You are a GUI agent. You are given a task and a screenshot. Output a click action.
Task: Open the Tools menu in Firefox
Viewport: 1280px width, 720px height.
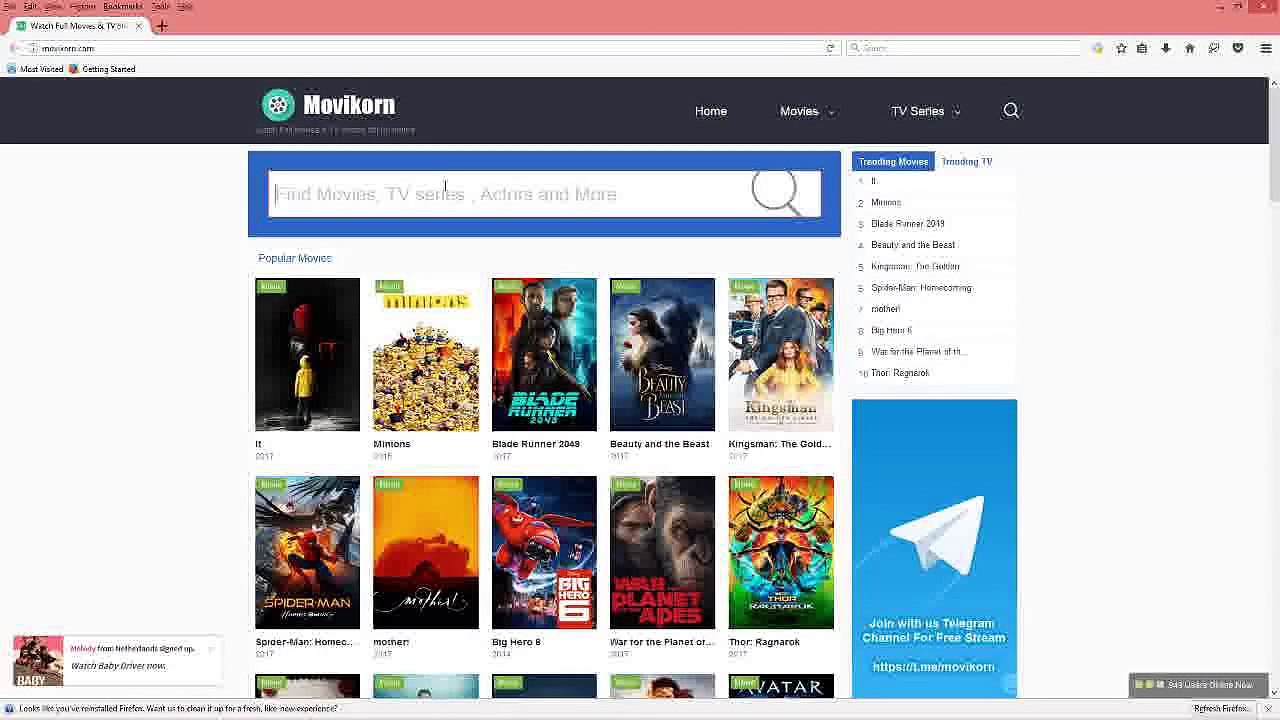160,6
